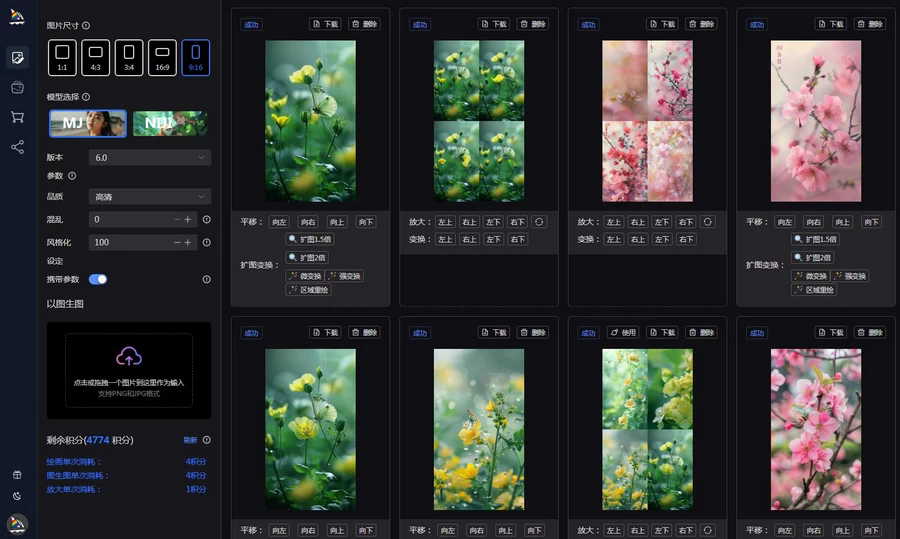Open the gallery icon below the drawing icon
This screenshot has height=539, width=900.
point(17,88)
